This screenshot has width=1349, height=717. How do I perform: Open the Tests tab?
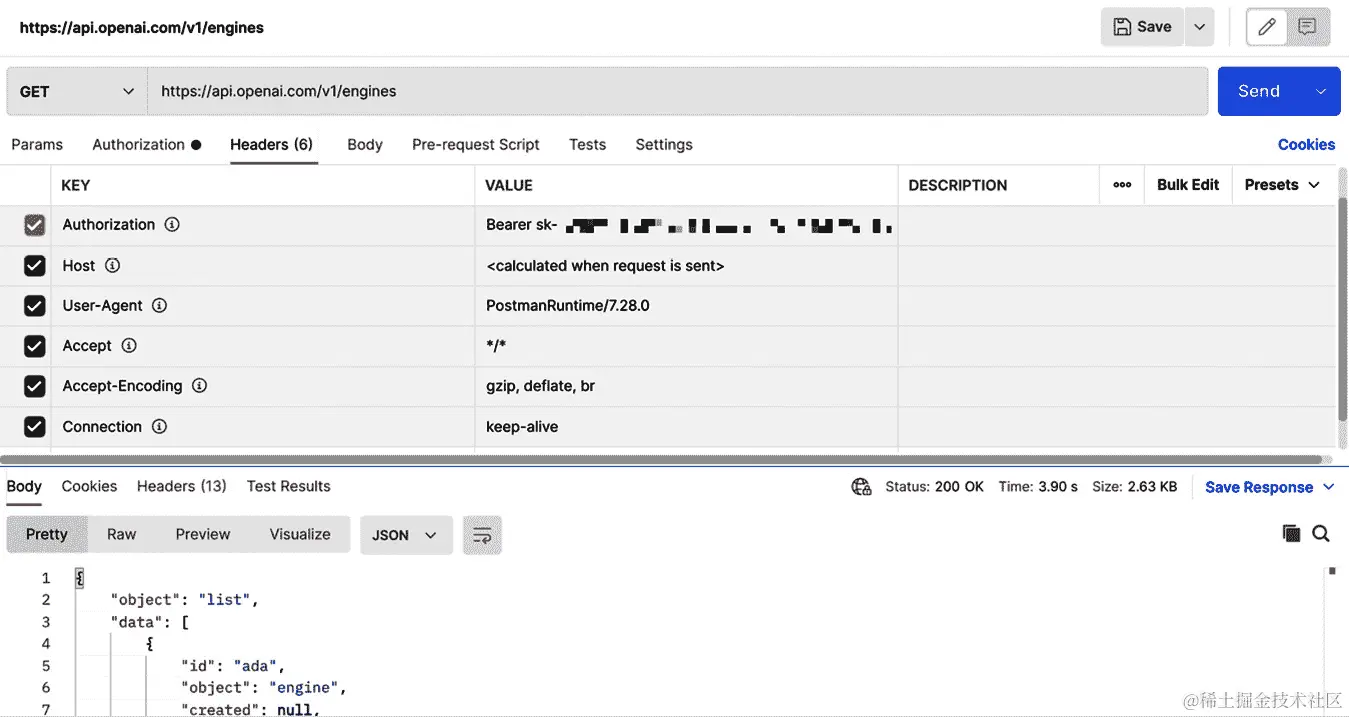tap(587, 144)
